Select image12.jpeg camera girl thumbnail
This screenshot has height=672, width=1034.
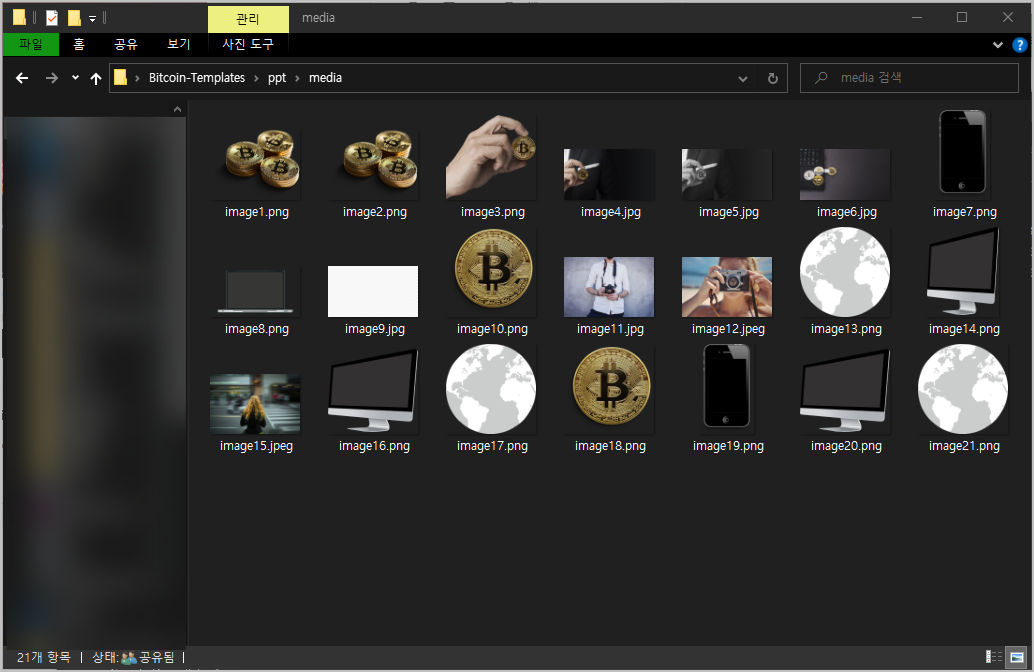(x=727, y=287)
